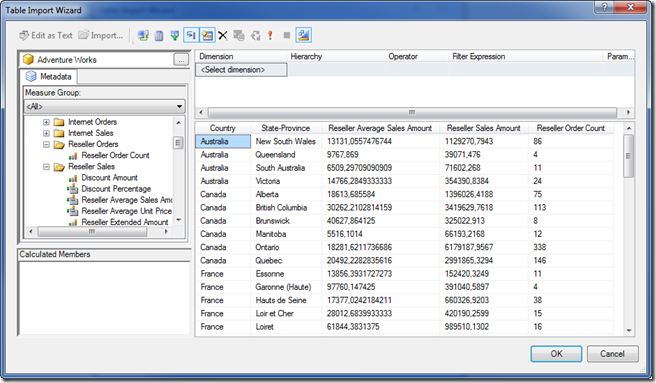Expand the Internet Sales folder
656x383 pixels.
46,134
